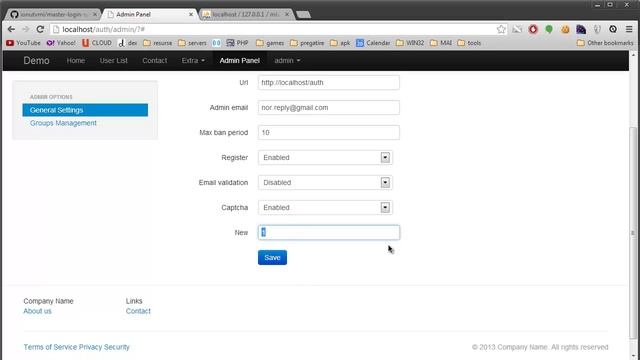This screenshot has height=360, width=640.
Task: Open the servers bookmarks folder
Action: tap(192, 43)
